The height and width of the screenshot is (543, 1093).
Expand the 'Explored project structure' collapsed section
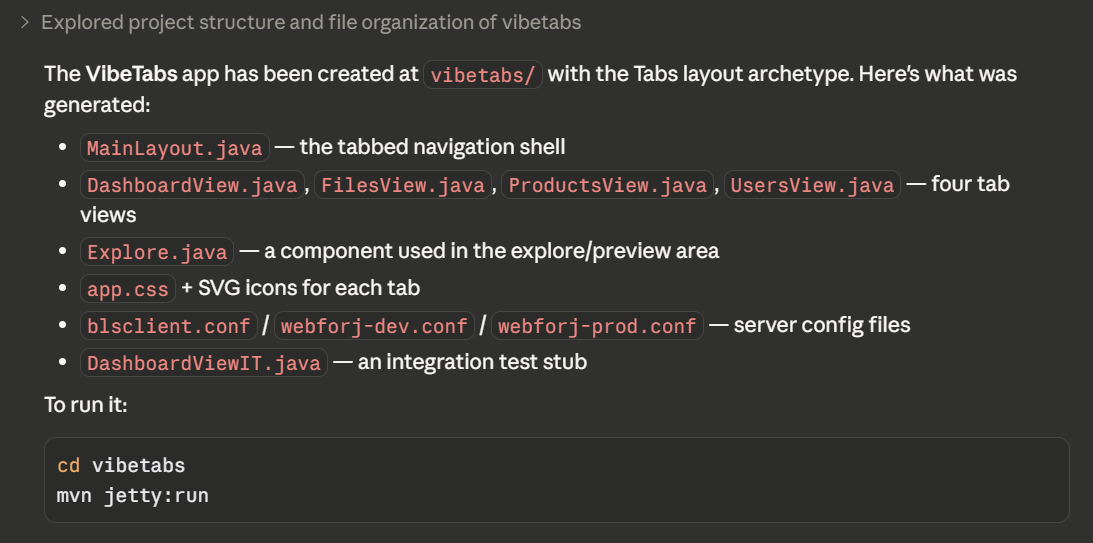pyautogui.click(x=25, y=22)
